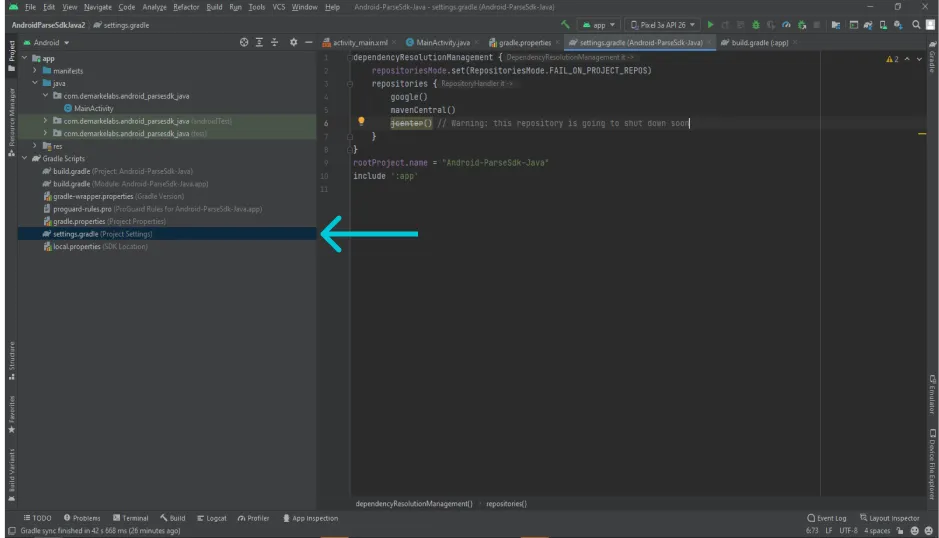Open the Layout Inspector
This screenshot has height=538, width=939.
(889, 518)
